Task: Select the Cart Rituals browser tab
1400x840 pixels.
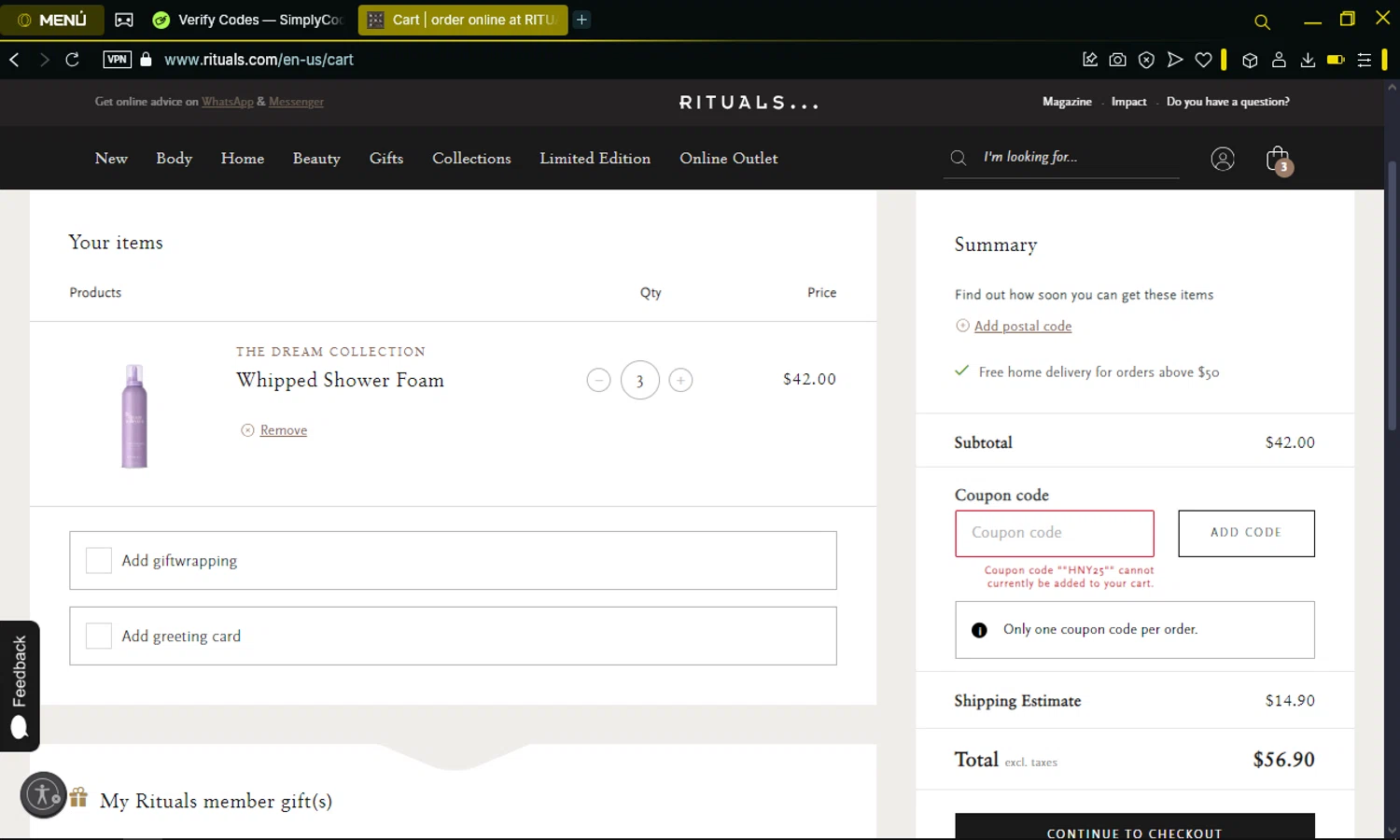Action: coord(463,20)
